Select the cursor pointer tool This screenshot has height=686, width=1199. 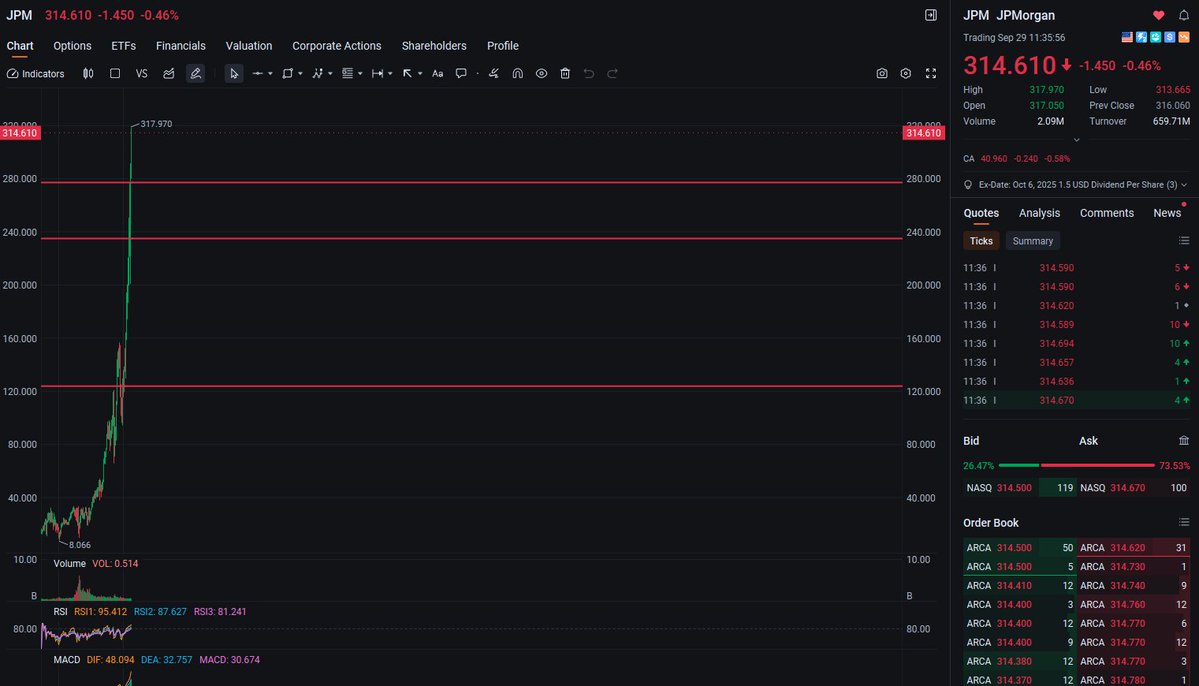coord(234,73)
